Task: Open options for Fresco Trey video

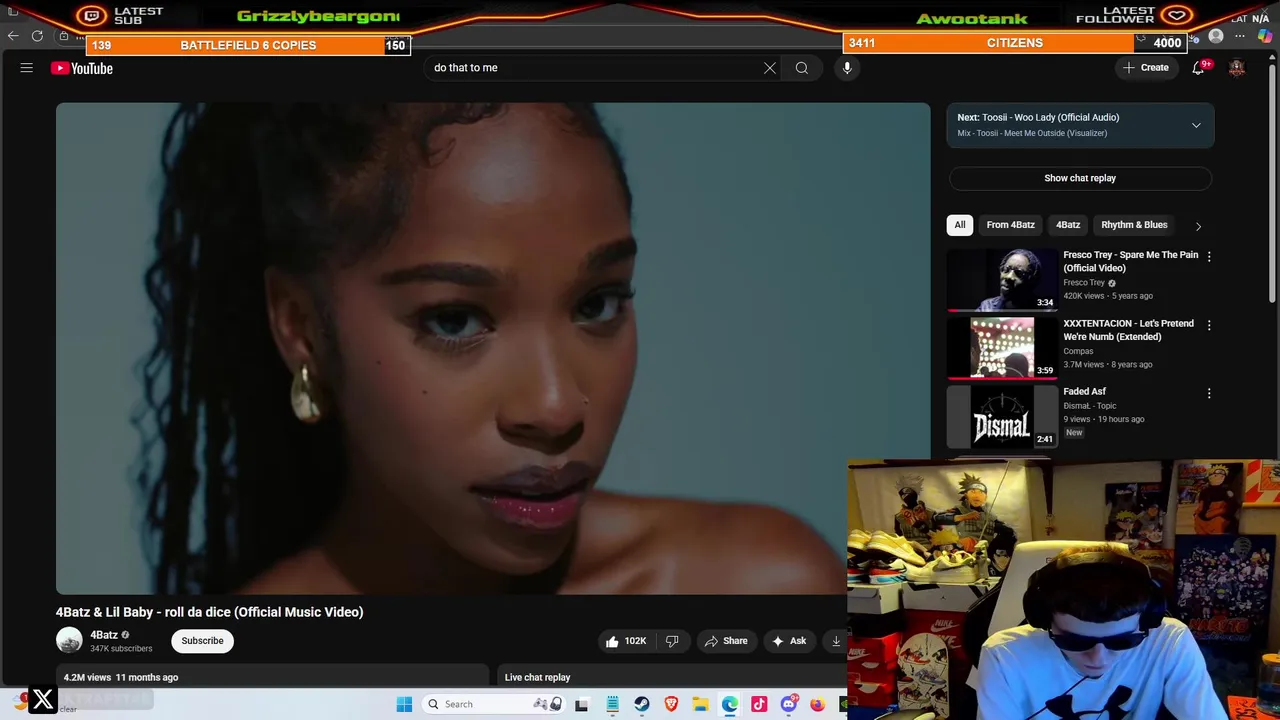Action: pos(1209,257)
